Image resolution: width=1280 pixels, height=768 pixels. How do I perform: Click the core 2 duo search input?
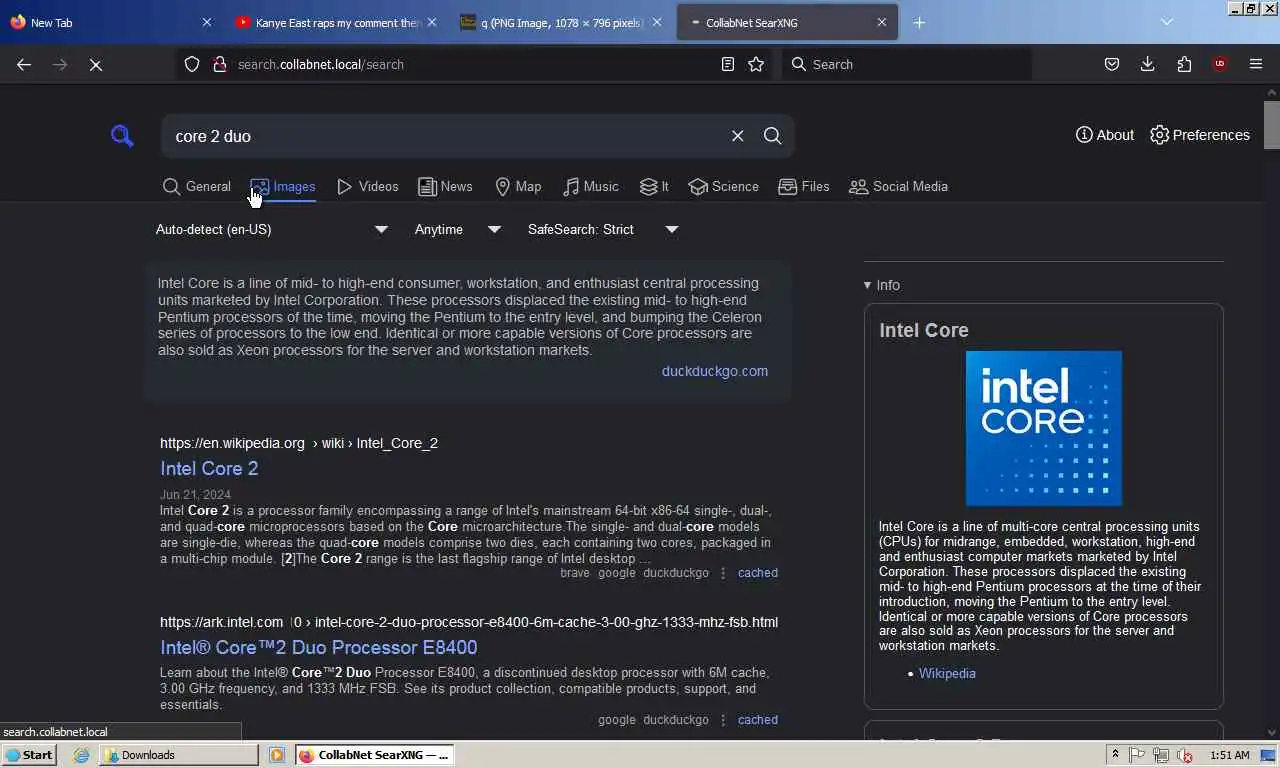pos(445,136)
